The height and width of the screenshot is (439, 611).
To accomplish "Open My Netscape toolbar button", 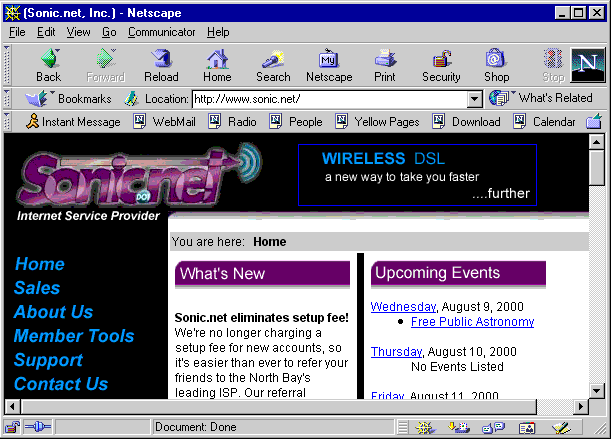I will pos(329,65).
